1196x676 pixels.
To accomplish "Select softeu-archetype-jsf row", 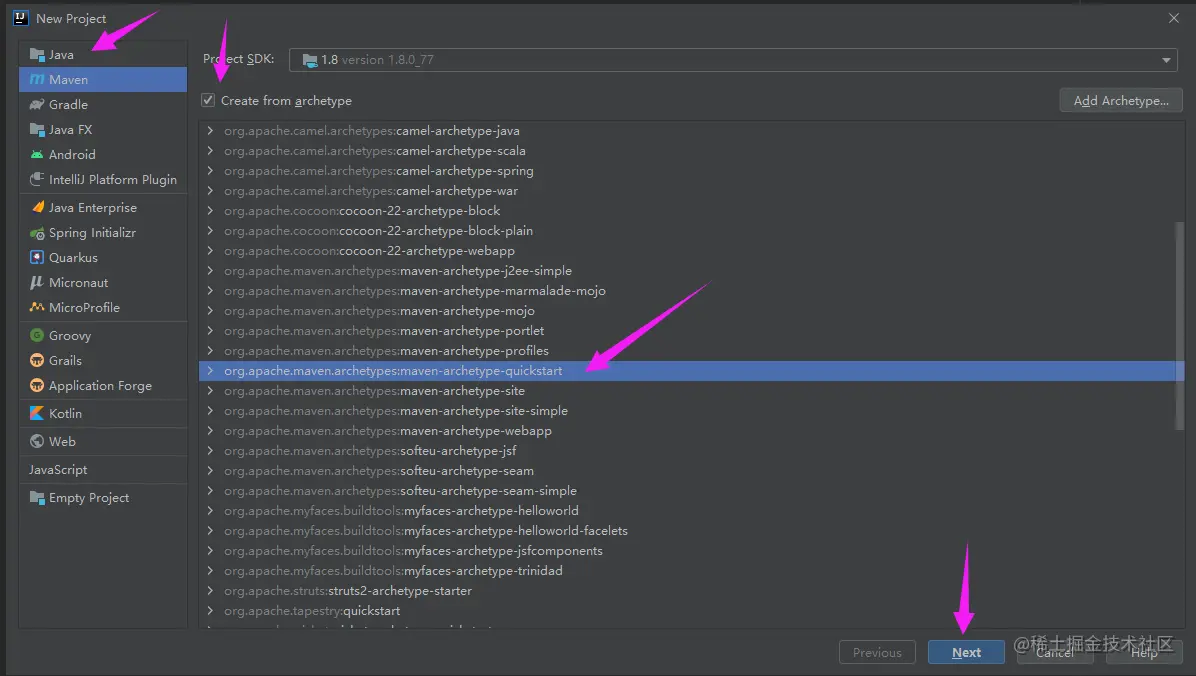I will point(691,451).
